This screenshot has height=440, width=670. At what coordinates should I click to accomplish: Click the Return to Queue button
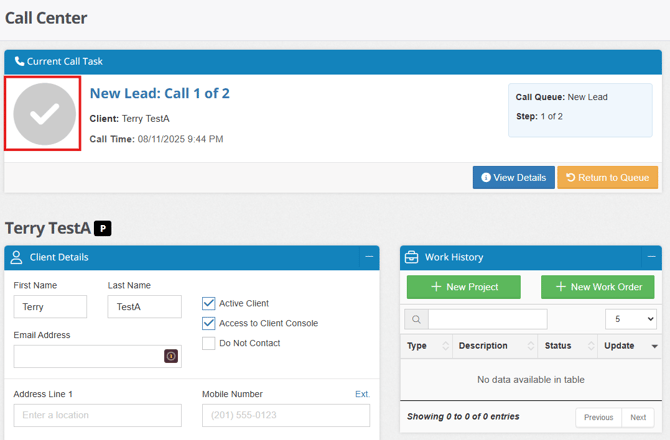click(x=608, y=177)
